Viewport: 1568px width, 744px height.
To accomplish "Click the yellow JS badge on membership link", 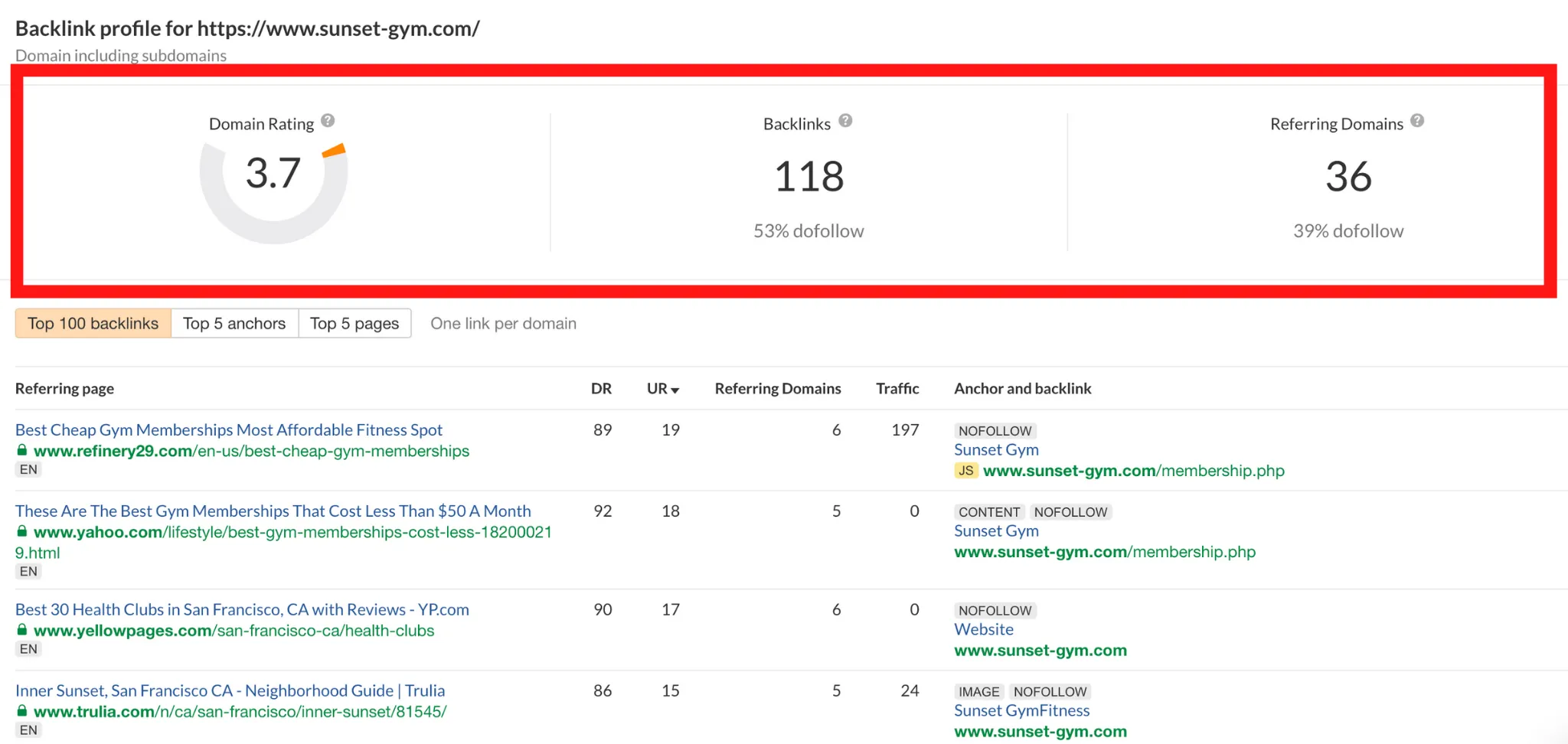I will click(966, 471).
